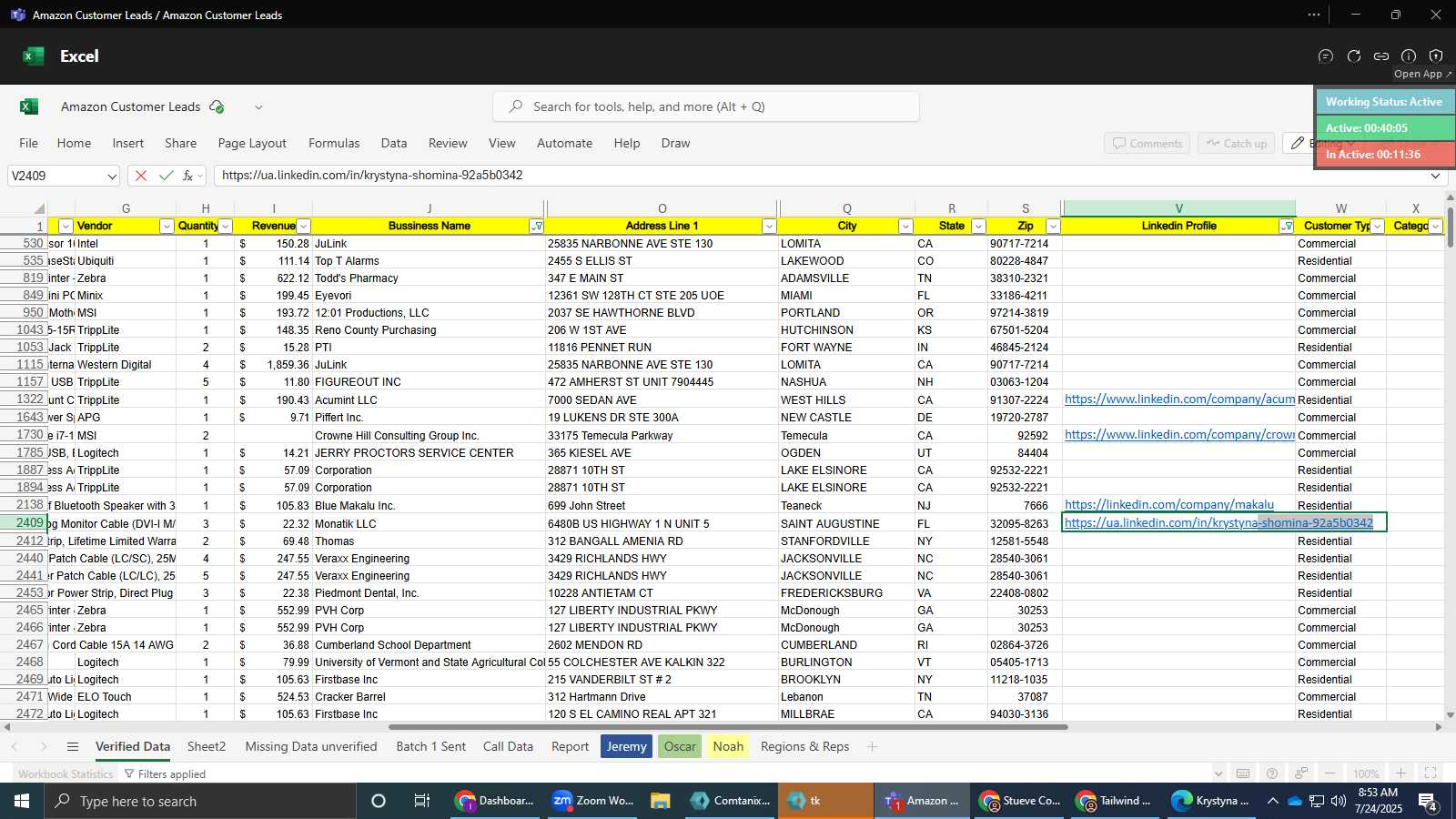Screen dimensions: 1456x819
Task: Open Quantity column filter dropdown
Action: pos(226,227)
